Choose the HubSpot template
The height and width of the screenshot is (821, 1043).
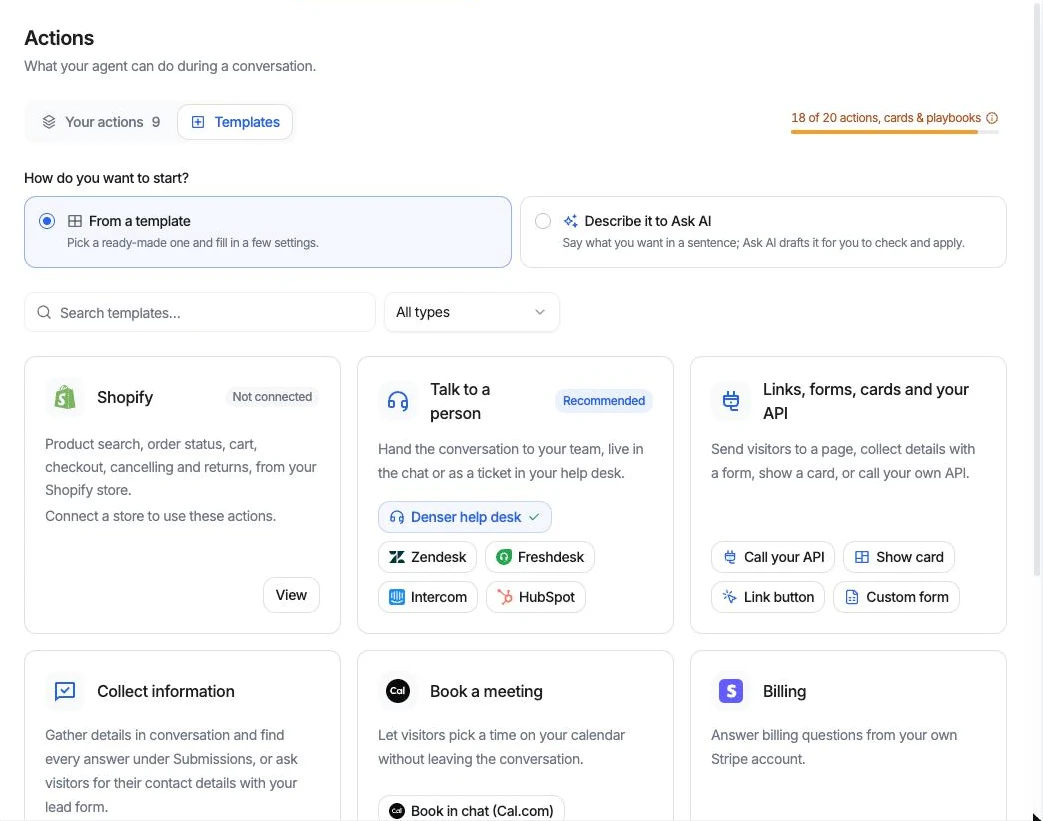[x=535, y=597]
